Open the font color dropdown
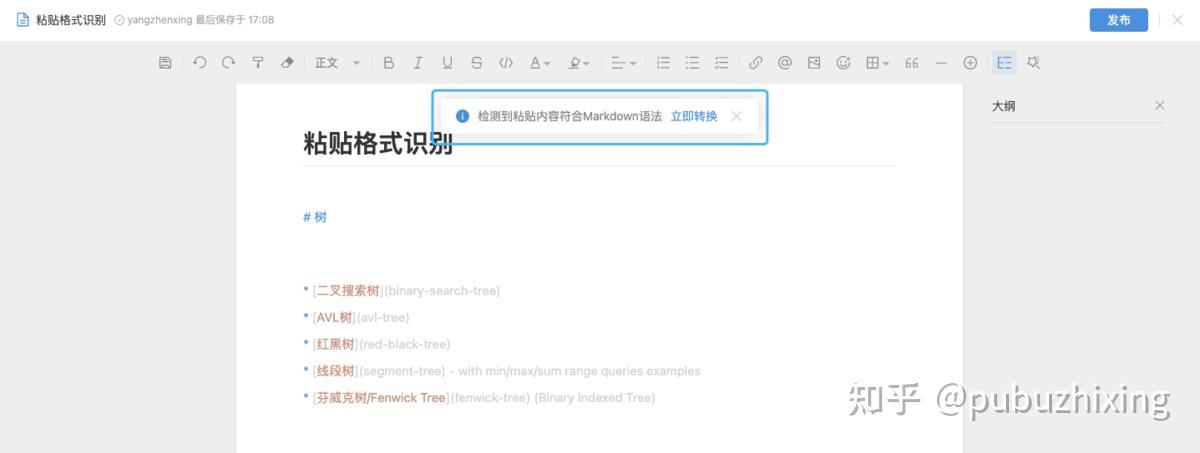The width and height of the screenshot is (1200, 453). [540, 63]
